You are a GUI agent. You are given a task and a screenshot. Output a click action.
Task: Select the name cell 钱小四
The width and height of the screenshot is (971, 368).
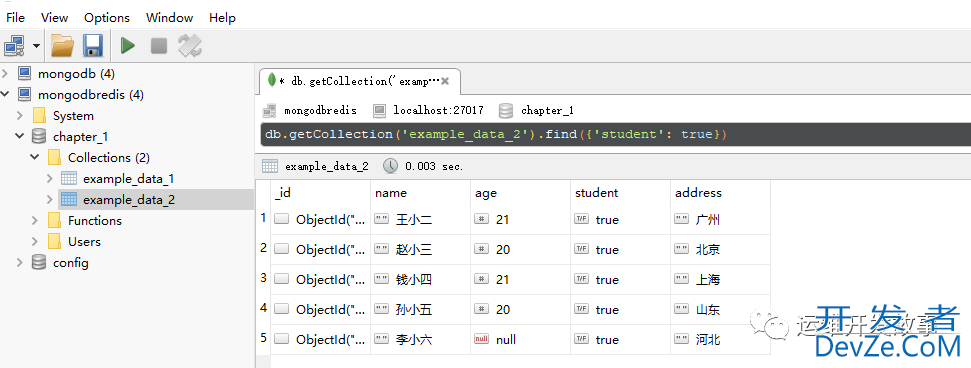coord(420,279)
